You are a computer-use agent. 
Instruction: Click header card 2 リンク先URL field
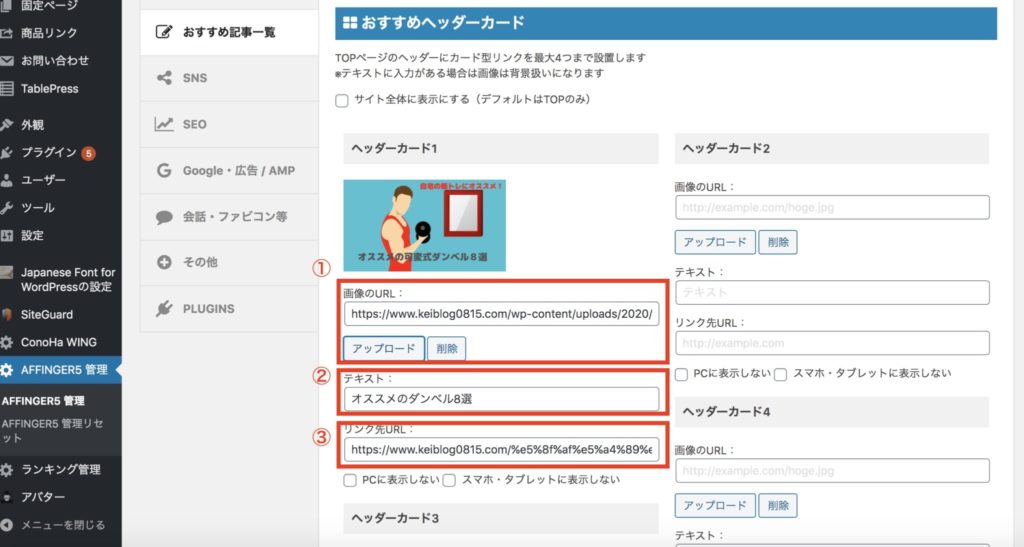coord(833,343)
